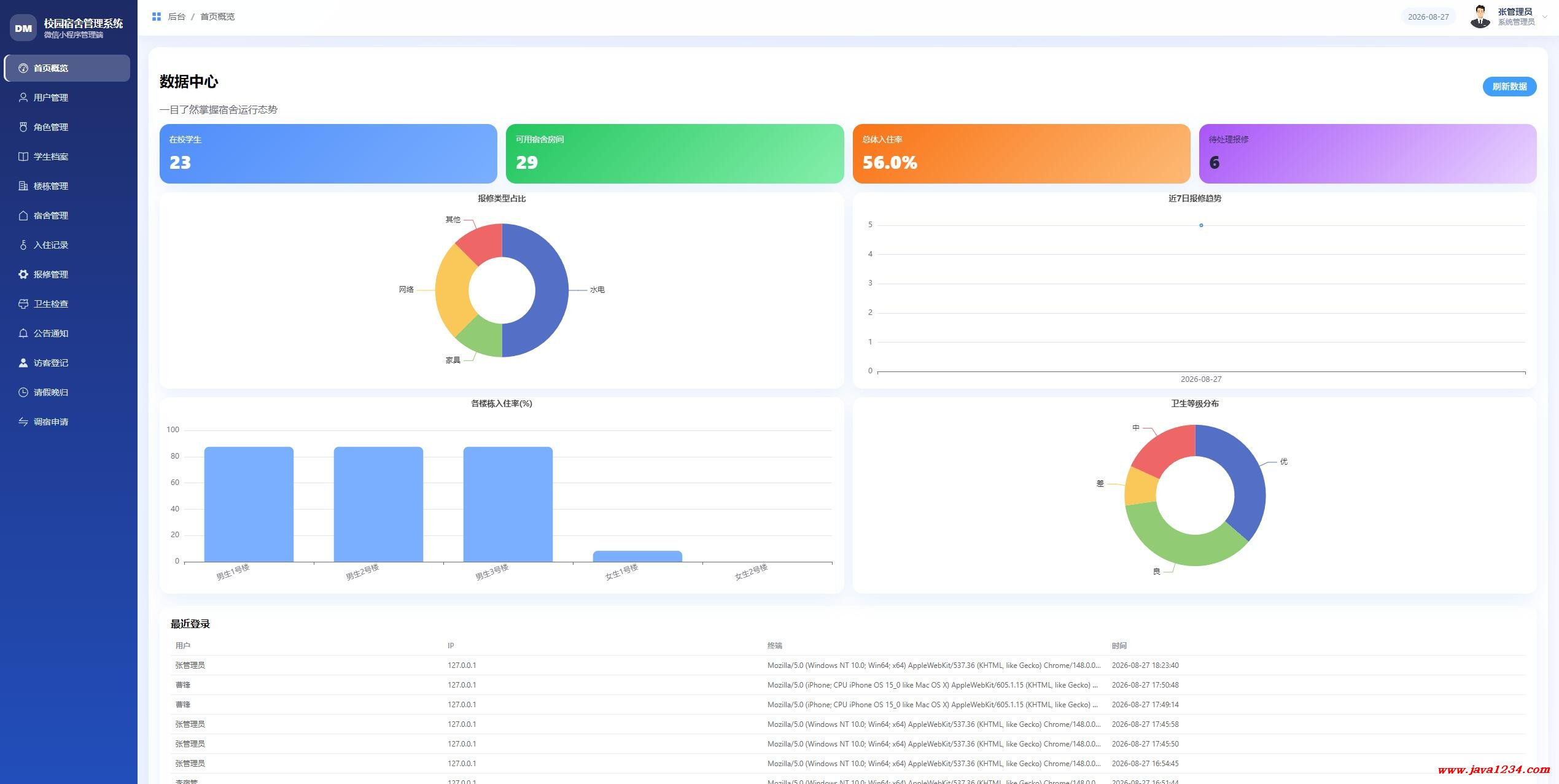Click the 数据中心 page title
This screenshot has width=1559, height=784.
(x=189, y=82)
